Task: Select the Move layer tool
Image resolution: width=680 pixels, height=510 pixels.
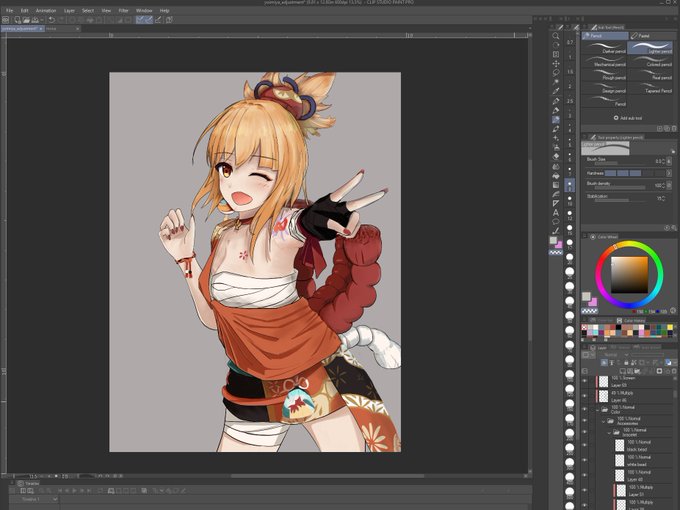Action: [556, 63]
